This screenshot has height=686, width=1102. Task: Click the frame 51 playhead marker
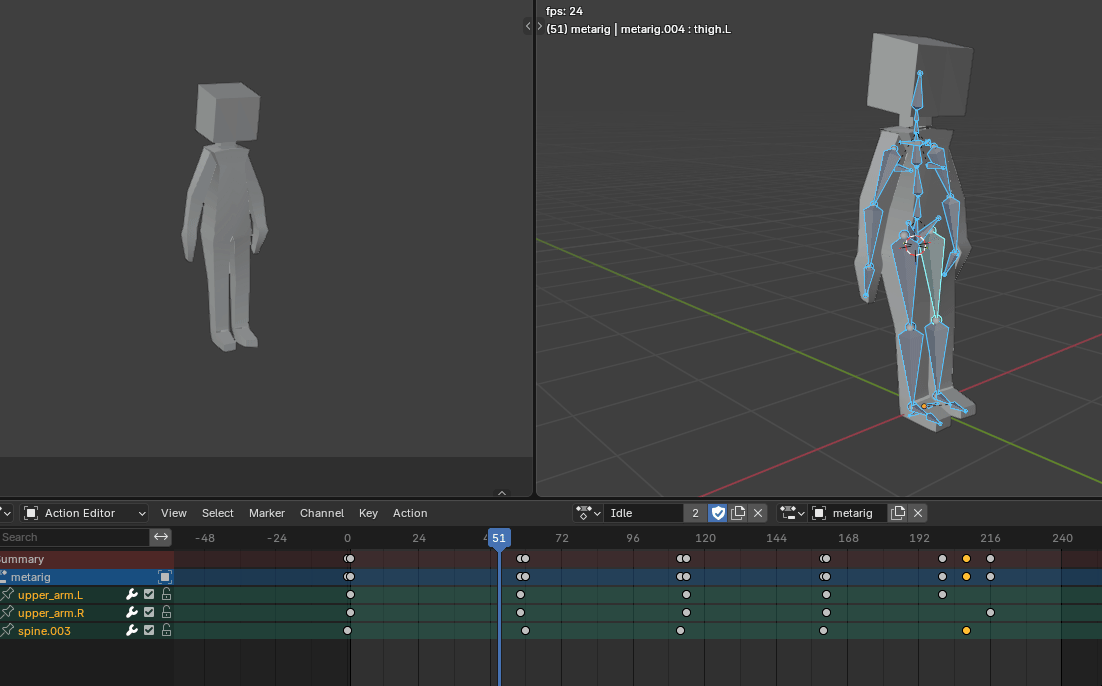tap(499, 538)
